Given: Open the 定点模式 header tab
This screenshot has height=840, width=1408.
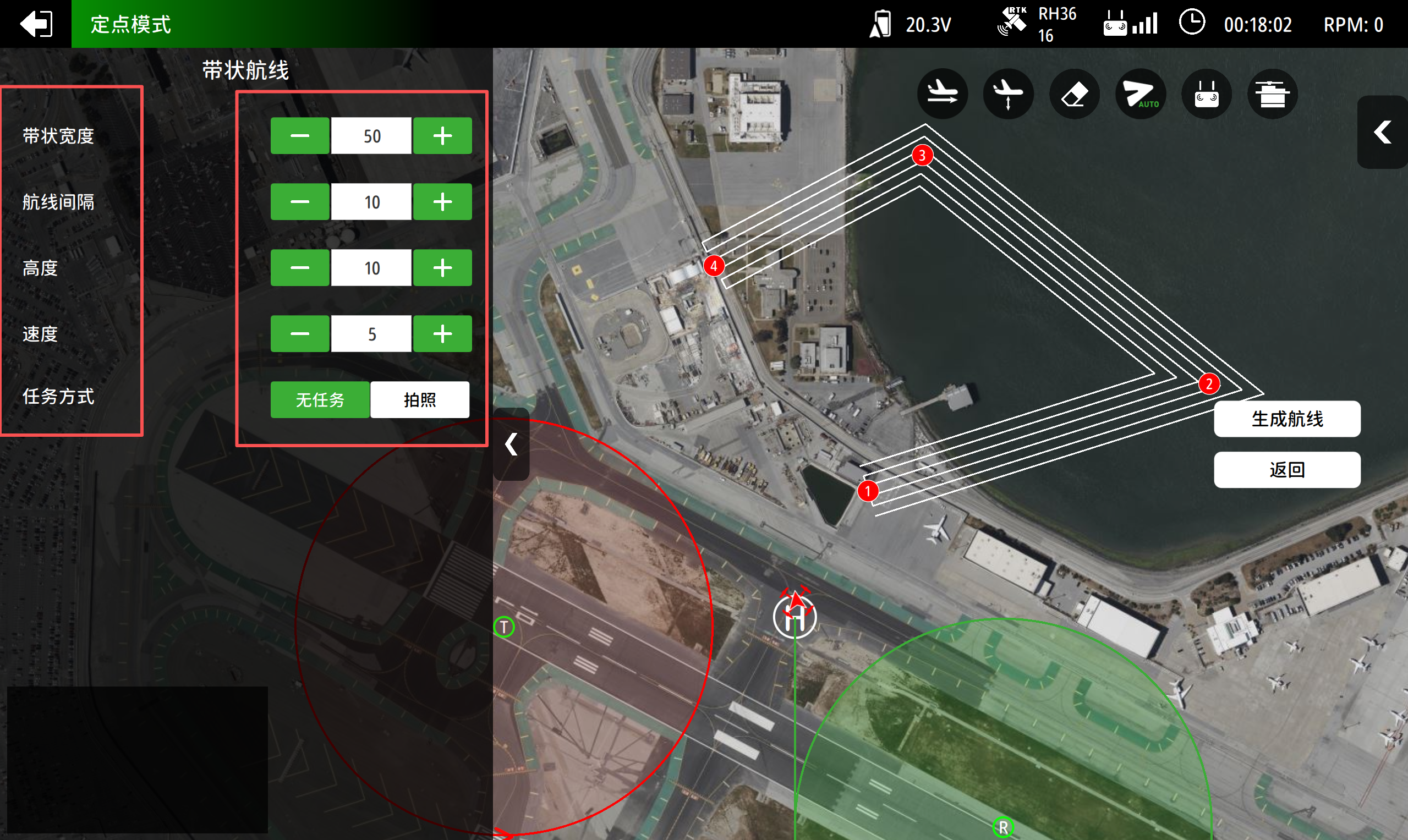Looking at the screenshot, I should pos(131,24).
